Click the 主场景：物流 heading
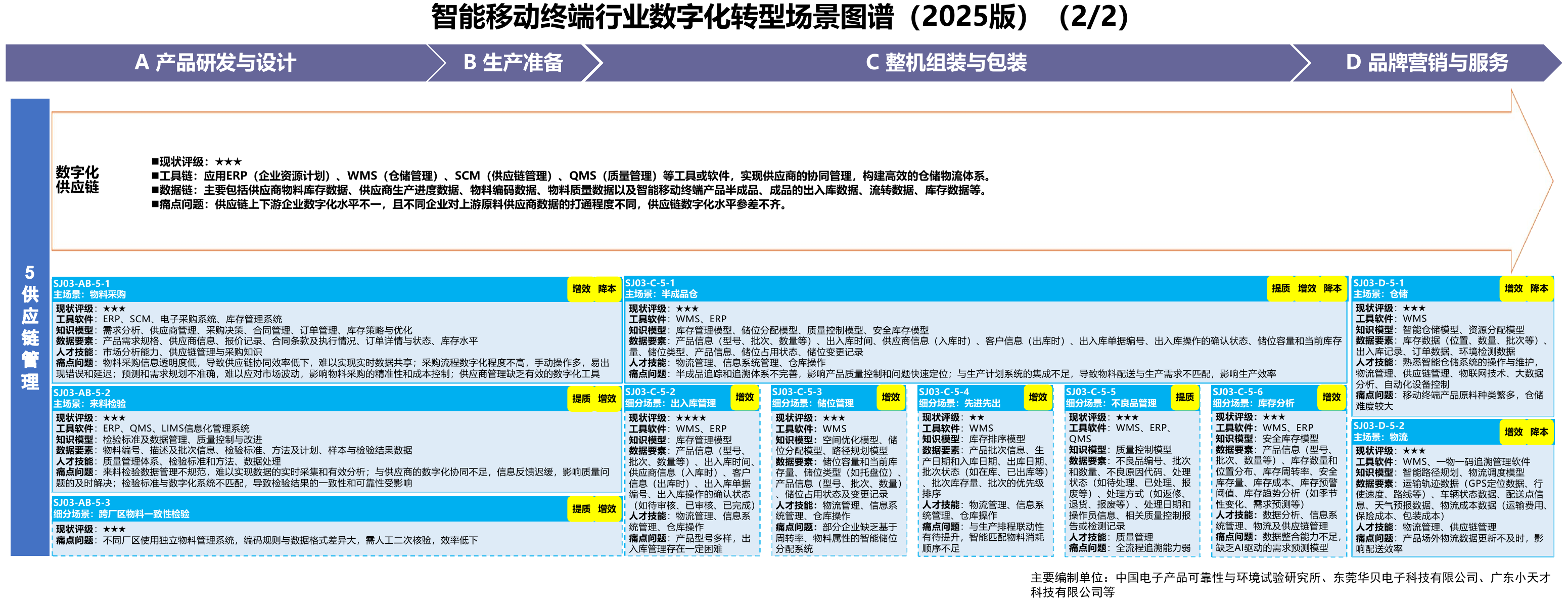The height and width of the screenshot is (604, 1568). pyautogui.click(x=1380, y=438)
